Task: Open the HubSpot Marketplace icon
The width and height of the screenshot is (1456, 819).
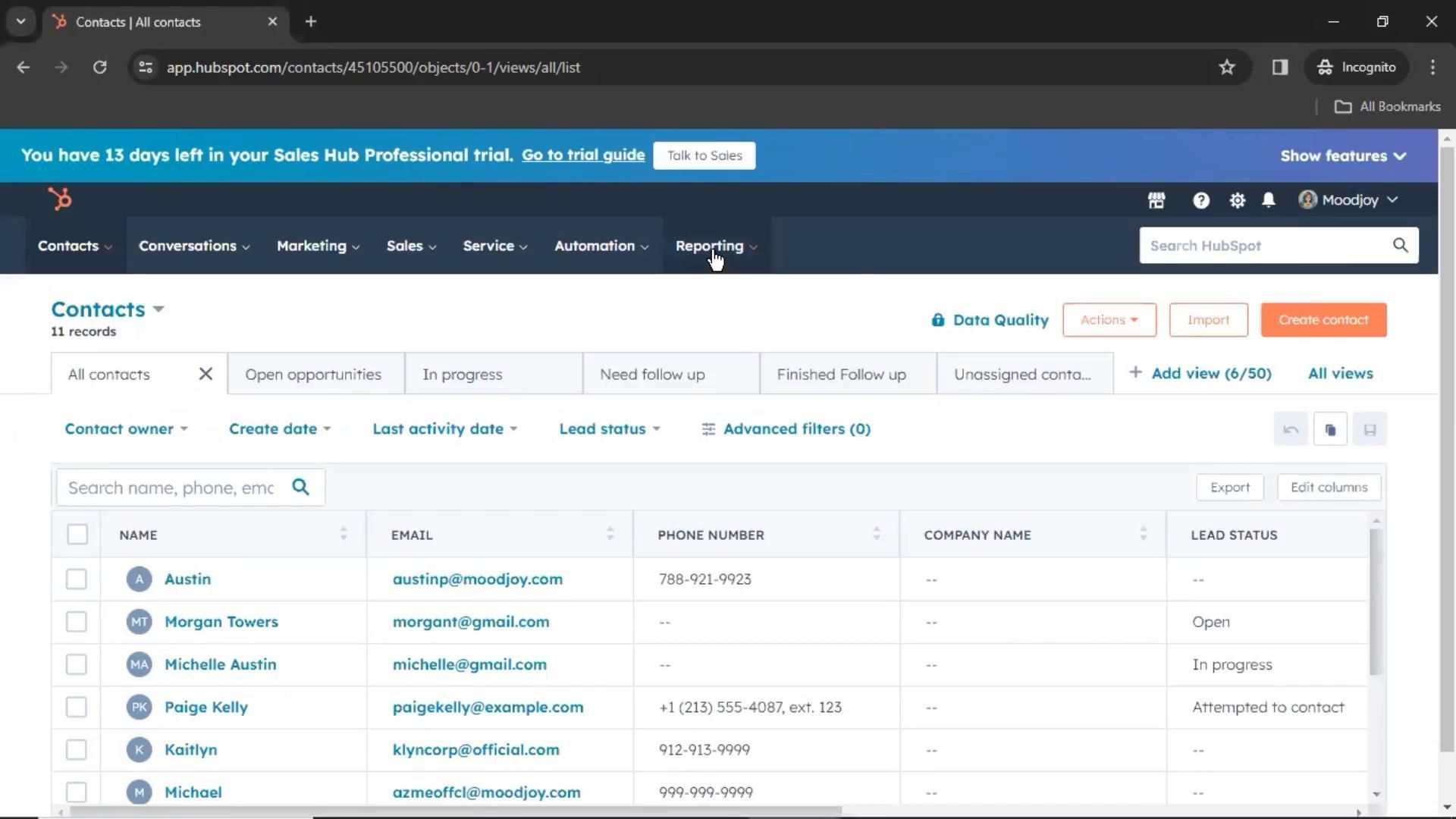Action: coord(1156,200)
